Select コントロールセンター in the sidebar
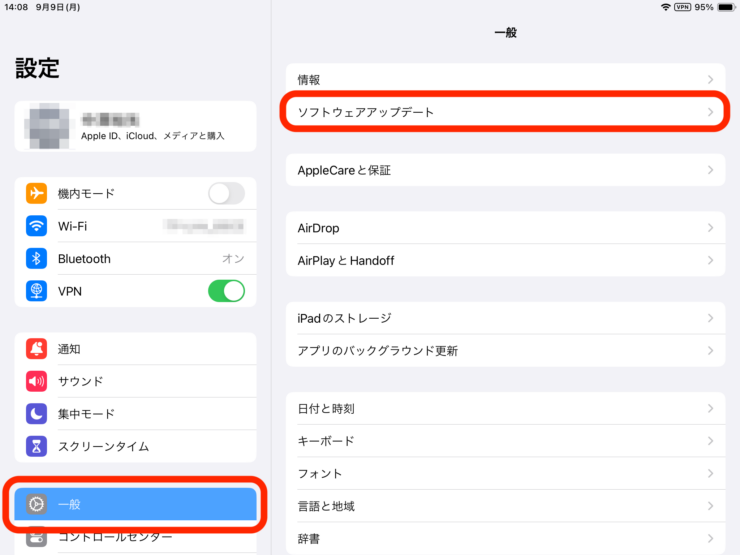The width and height of the screenshot is (740, 555). pos(135,537)
